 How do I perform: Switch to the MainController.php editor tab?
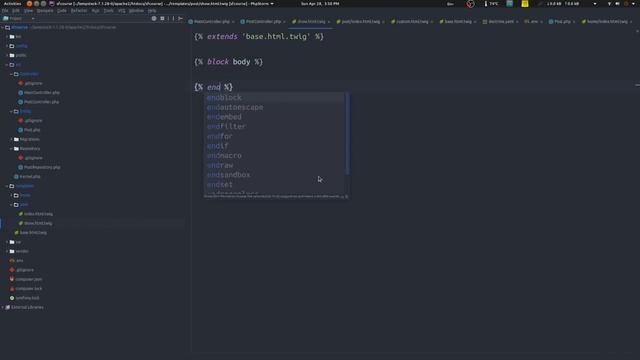tap(211, 22)
